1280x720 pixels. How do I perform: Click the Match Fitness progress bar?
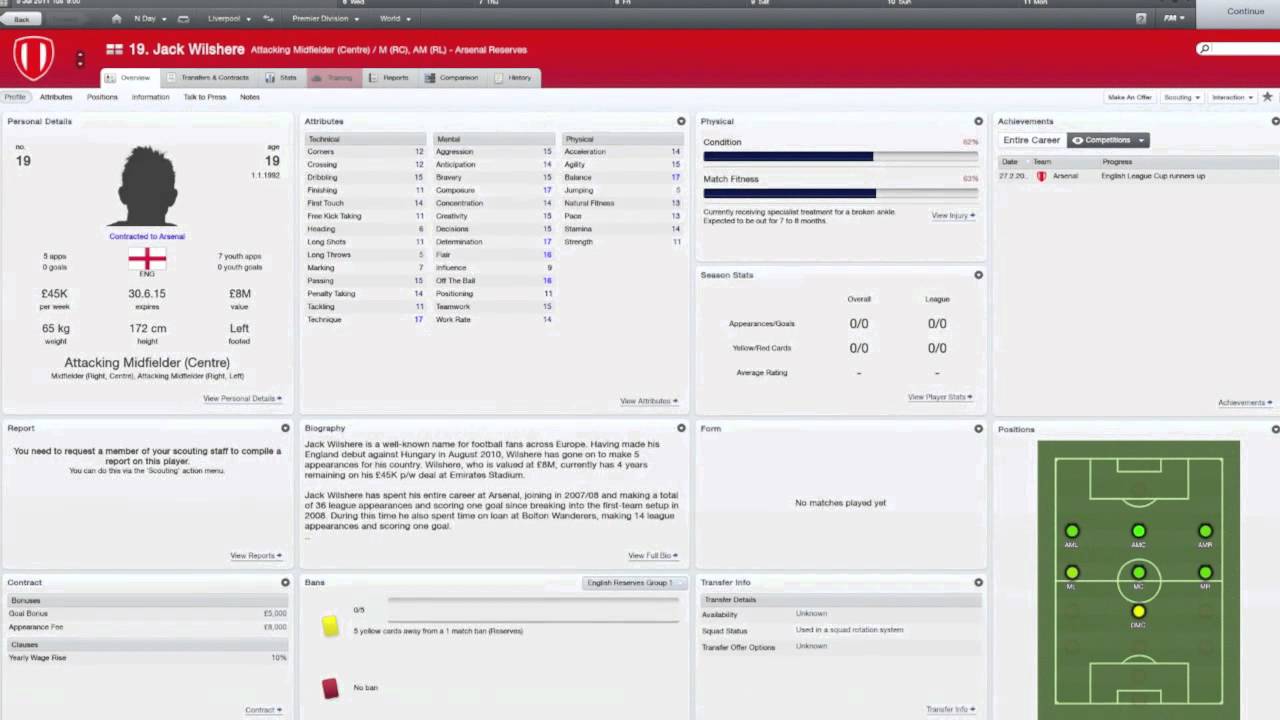[x=840, y=193]
